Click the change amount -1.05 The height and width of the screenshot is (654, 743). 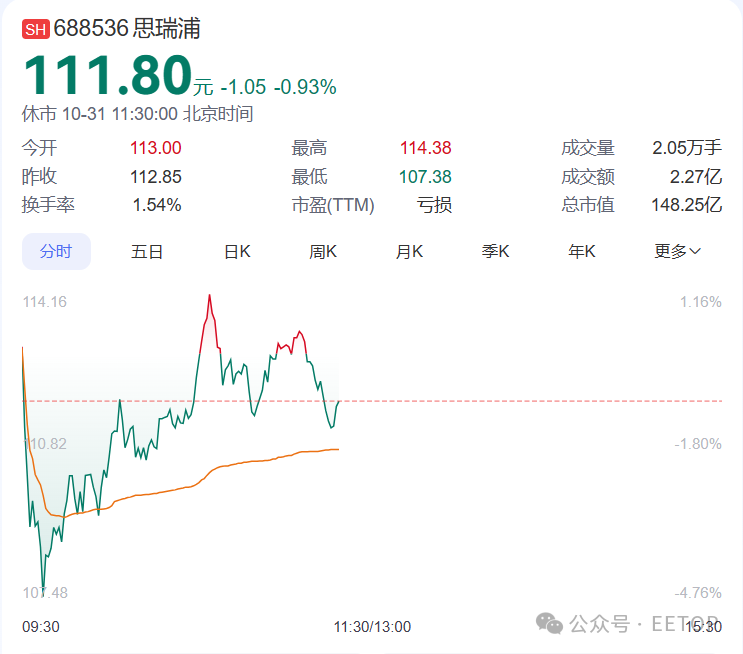click(x=244, y=87)
